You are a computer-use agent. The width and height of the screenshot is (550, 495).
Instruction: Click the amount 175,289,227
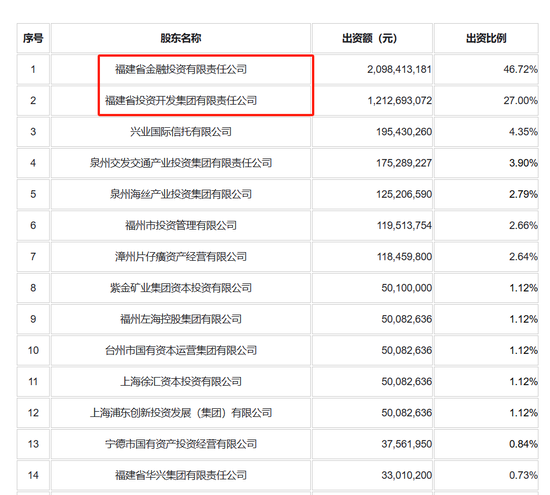point(404,163)
